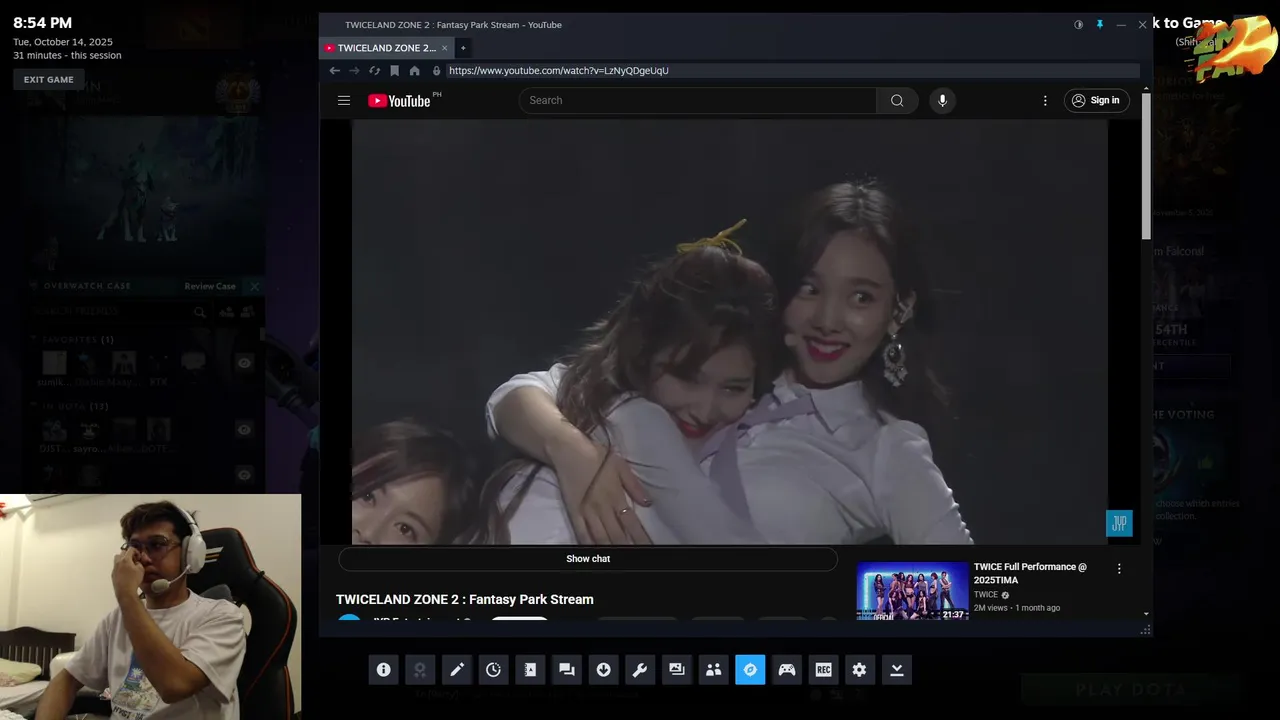Open the notes pencil icon
The width and height of the screenshot is (1280, 720).
[457, 670]
